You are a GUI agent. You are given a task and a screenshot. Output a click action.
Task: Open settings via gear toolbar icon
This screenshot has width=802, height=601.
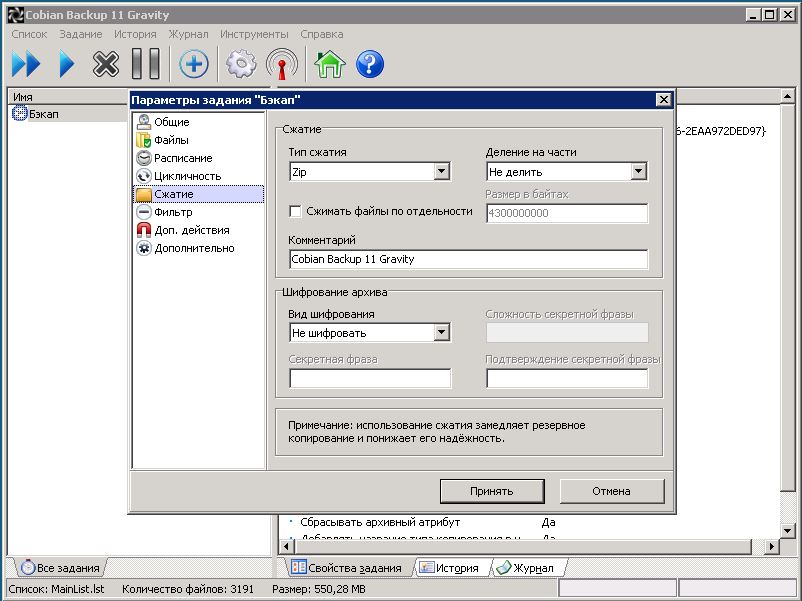[241, 64]
